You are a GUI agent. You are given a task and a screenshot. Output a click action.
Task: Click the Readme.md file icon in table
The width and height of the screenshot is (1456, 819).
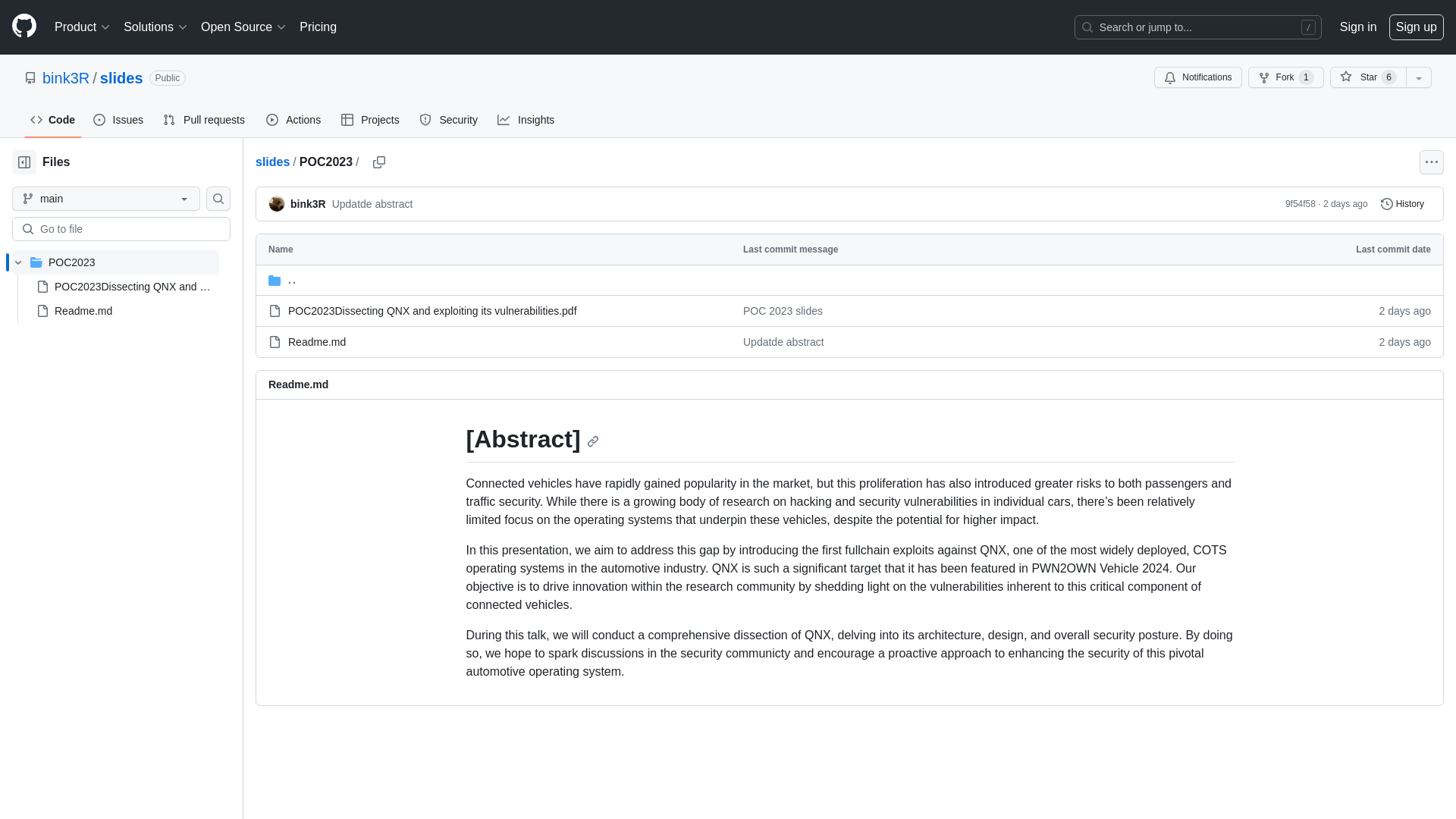tap(275, 342)
